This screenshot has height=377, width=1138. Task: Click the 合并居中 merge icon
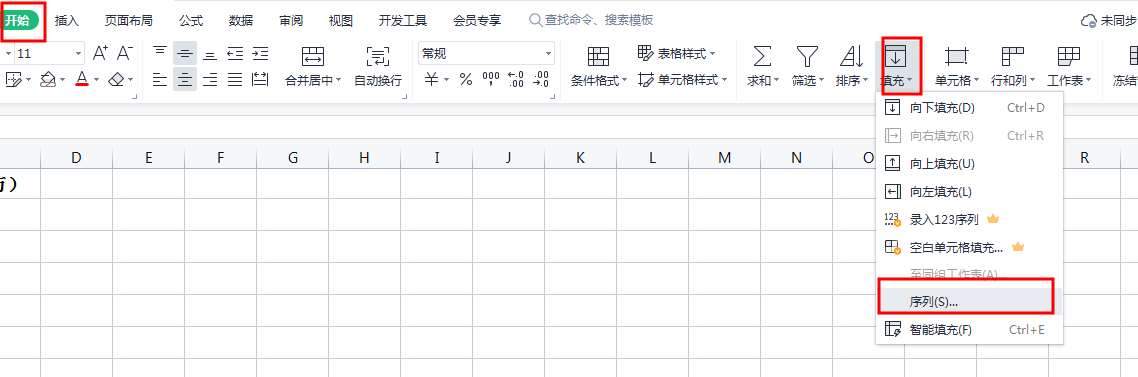(313, 56)
